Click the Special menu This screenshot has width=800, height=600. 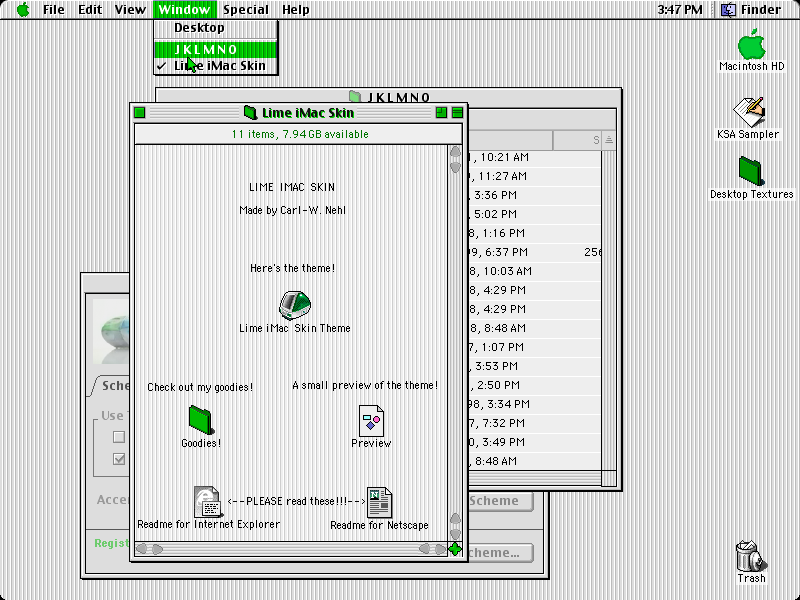tap(245, 10)
